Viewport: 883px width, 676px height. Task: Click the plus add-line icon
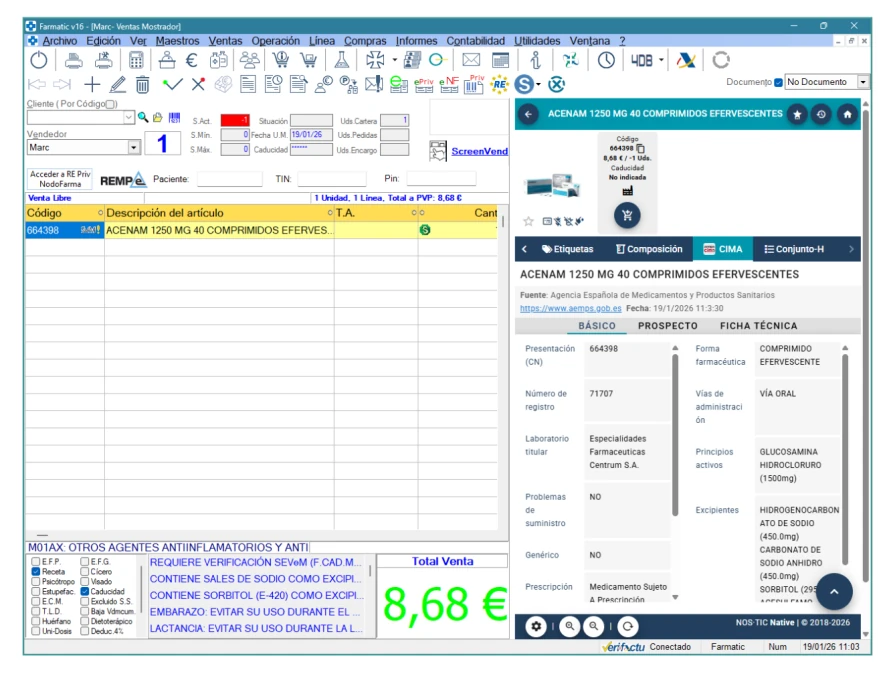point(92,84)
